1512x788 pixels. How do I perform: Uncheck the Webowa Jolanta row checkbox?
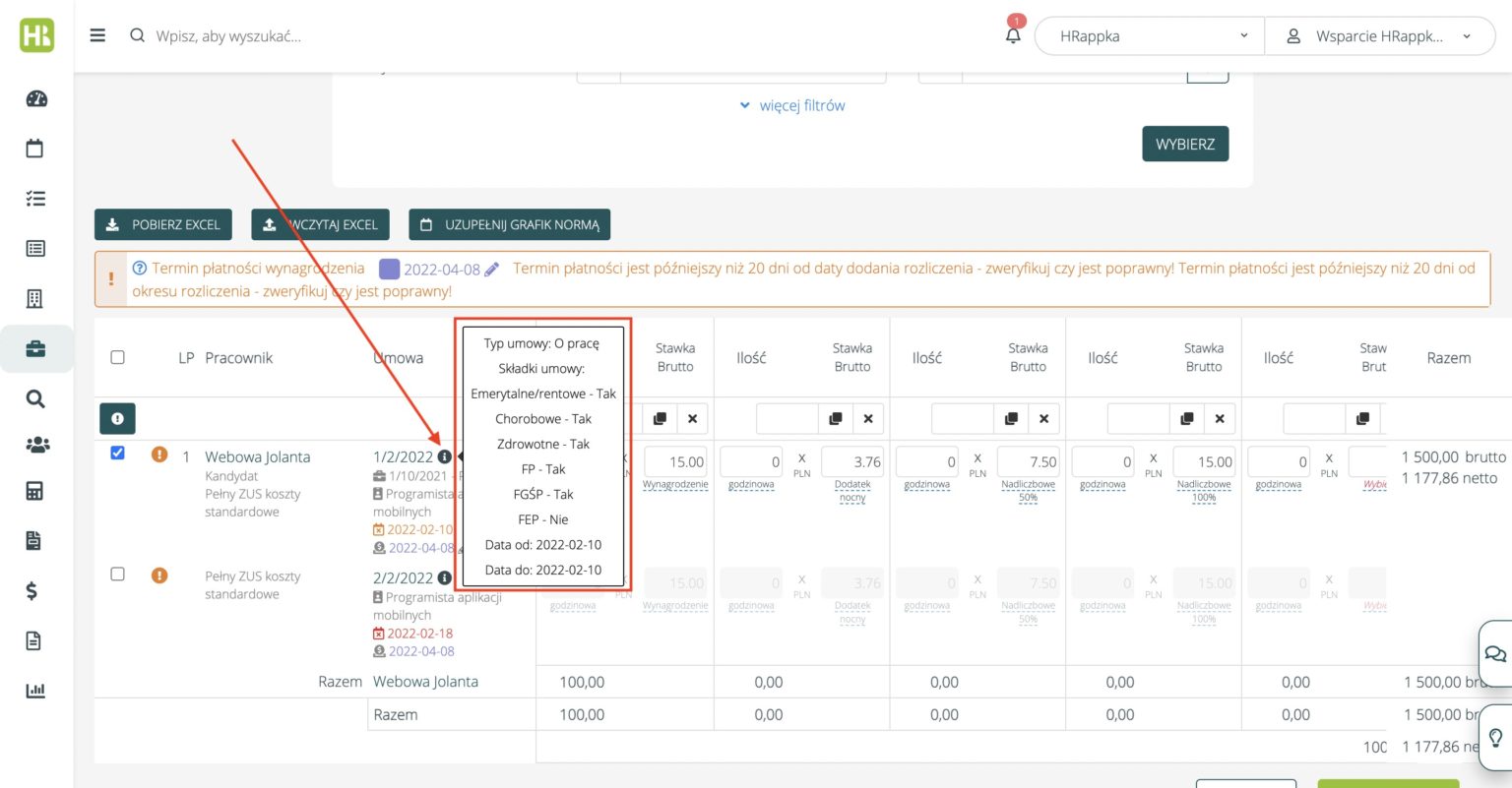(118, 453)
